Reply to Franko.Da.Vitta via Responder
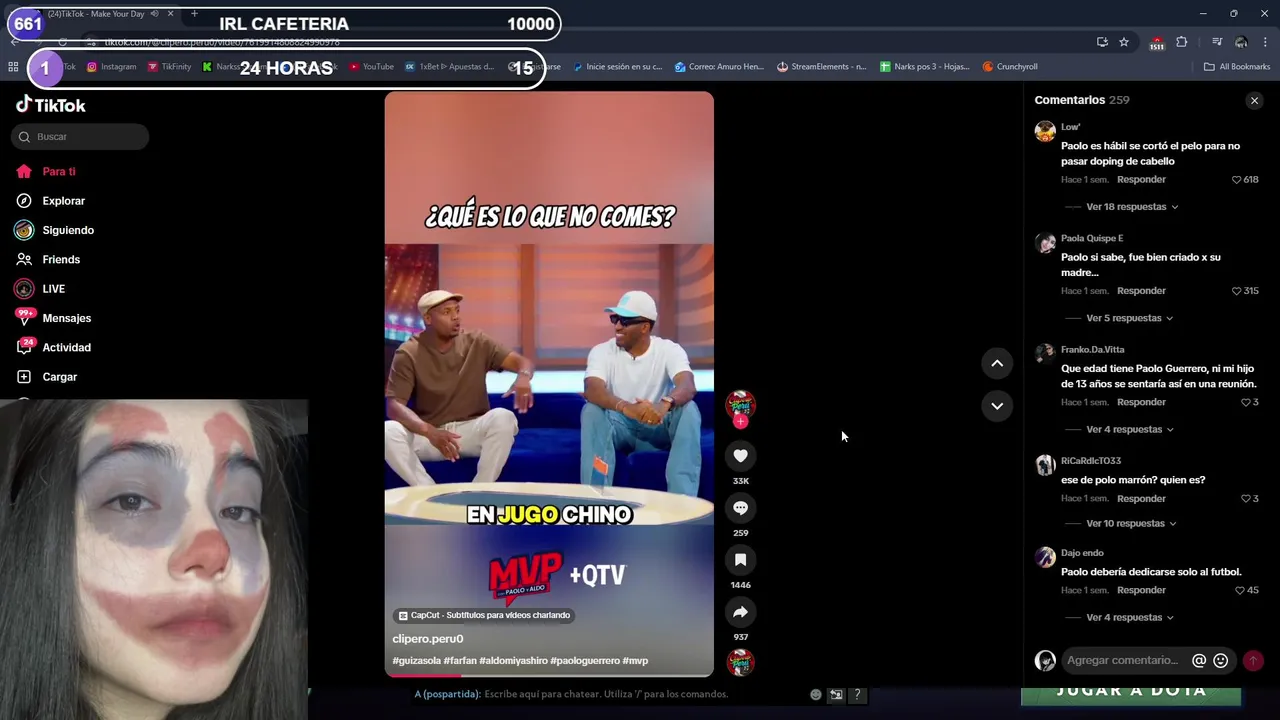Image resolution: width=1280 pixels, height=720 pixels. point(1141,402)
